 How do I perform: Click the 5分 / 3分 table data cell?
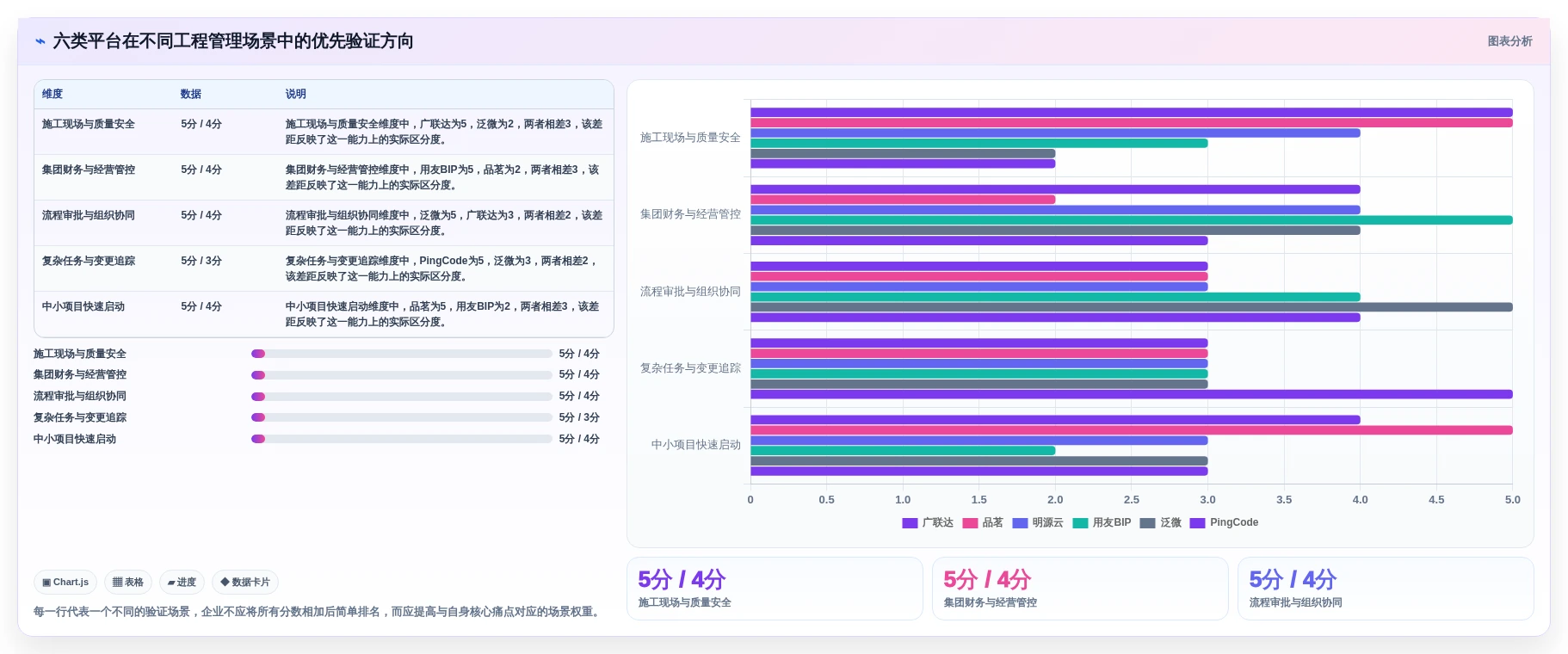201,262
